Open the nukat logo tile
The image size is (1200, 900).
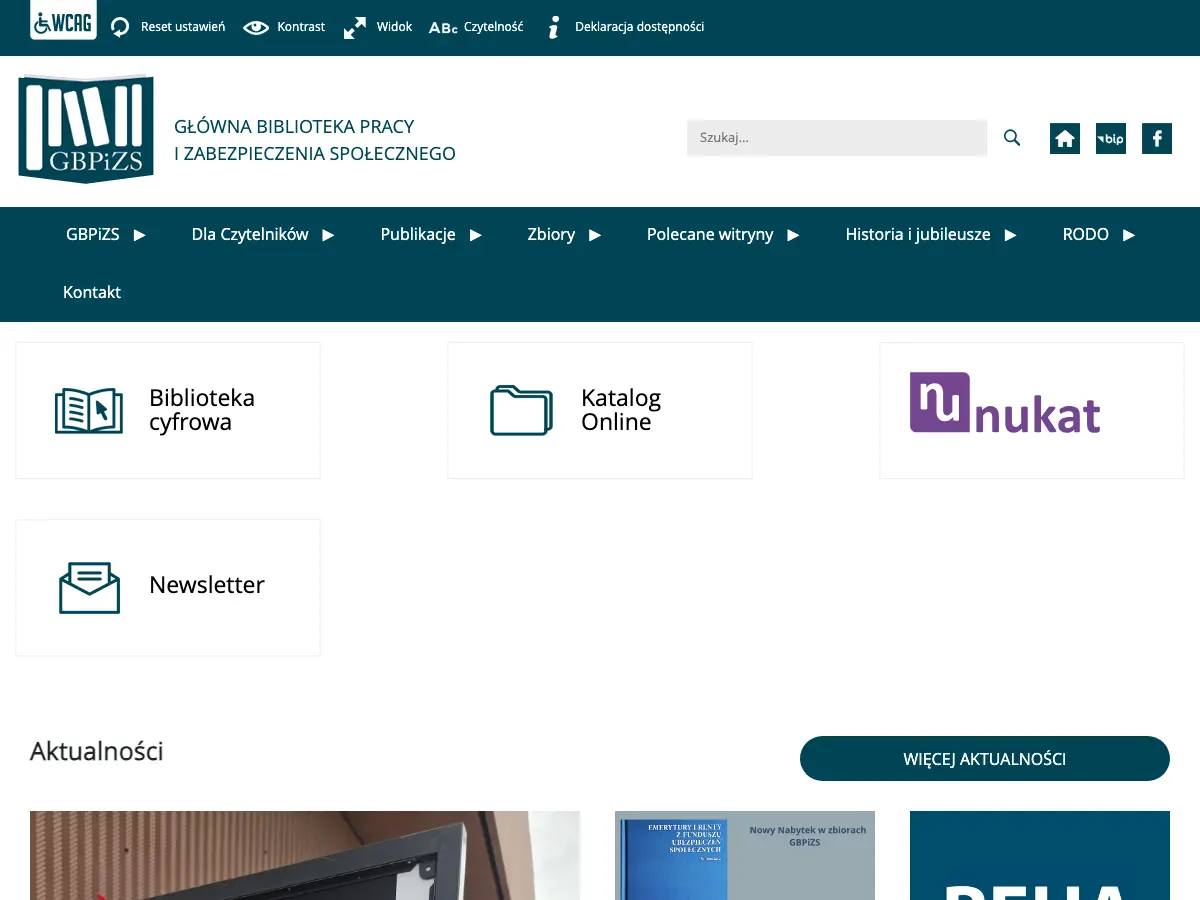point(1032,411)
